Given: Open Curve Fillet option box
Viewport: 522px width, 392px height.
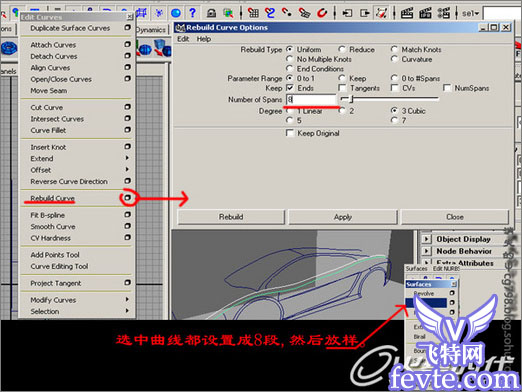Looking at the screenshot, I should [x=127, y=129].
